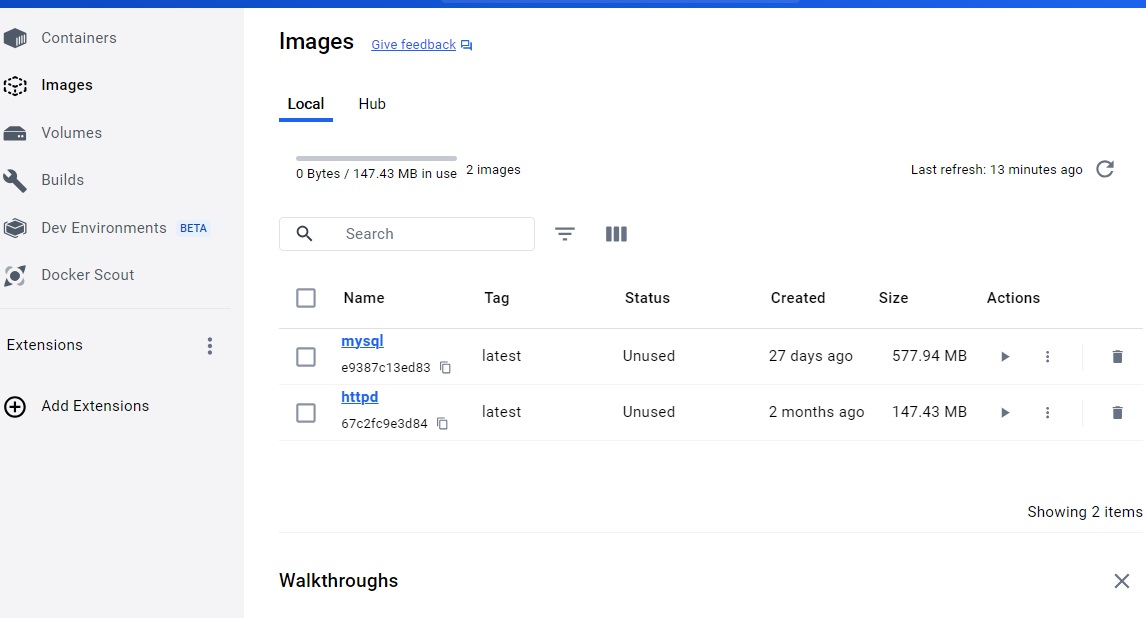Click the Extensions label in sidebar
Image resolution: width=1146 pixels, height=618 pixels.
[x=45, y=345]
